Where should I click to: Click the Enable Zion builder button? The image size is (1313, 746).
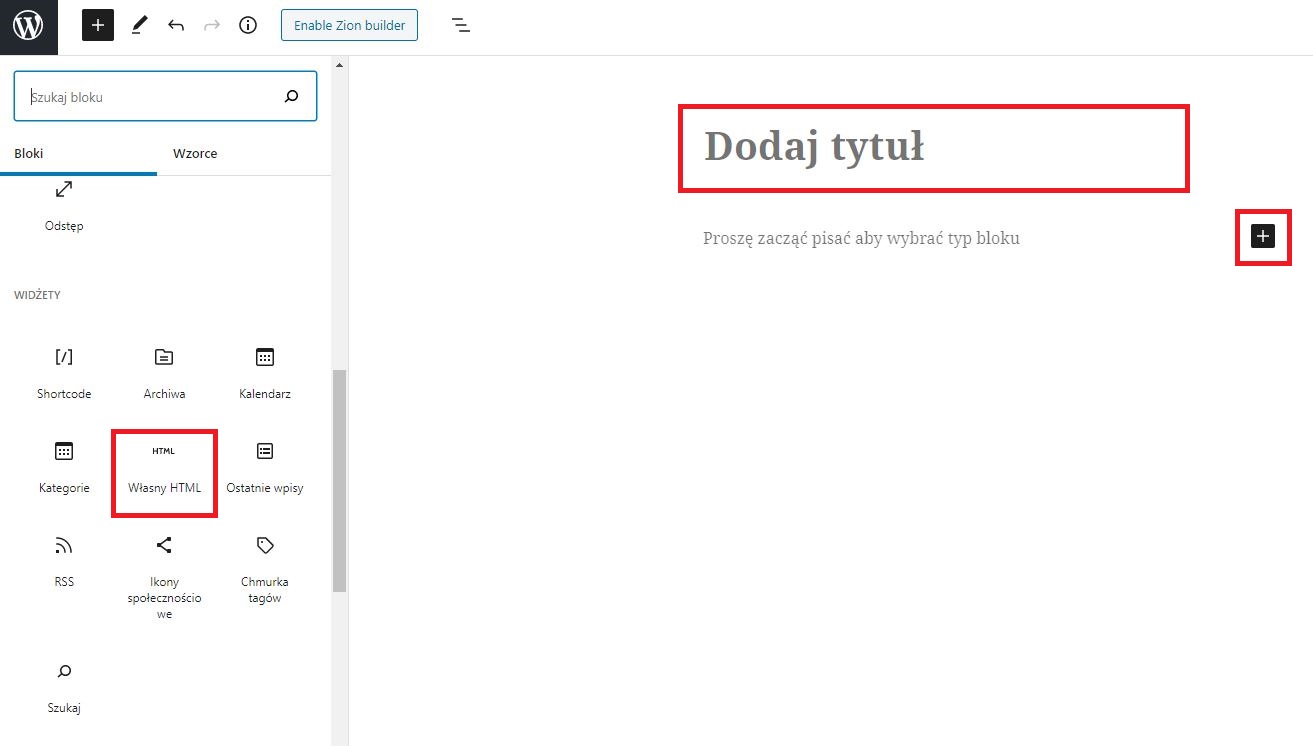pyautogui.click(x=349, y=26)
